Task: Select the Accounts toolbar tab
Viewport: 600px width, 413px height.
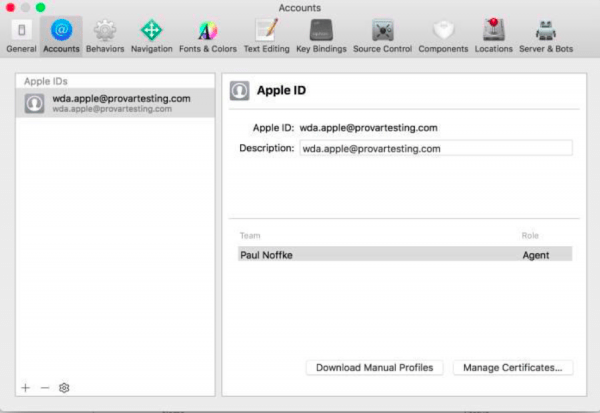Action: point(61,35)
